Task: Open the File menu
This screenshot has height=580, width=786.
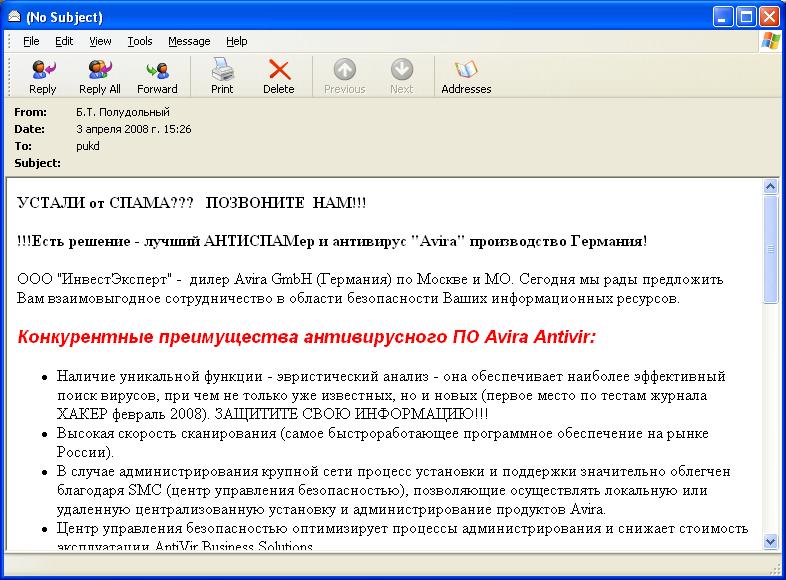Action: (x=31, y=41)
